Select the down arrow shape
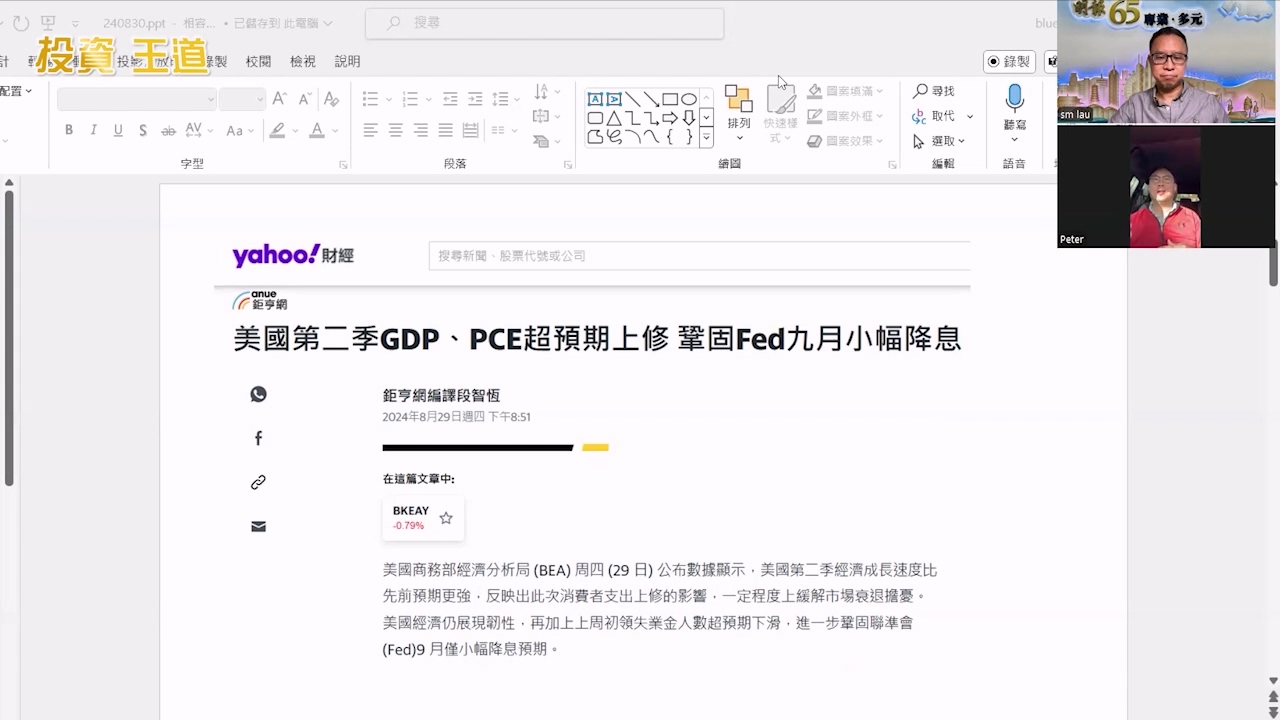 pyautogui.click(x=689, y=118)
